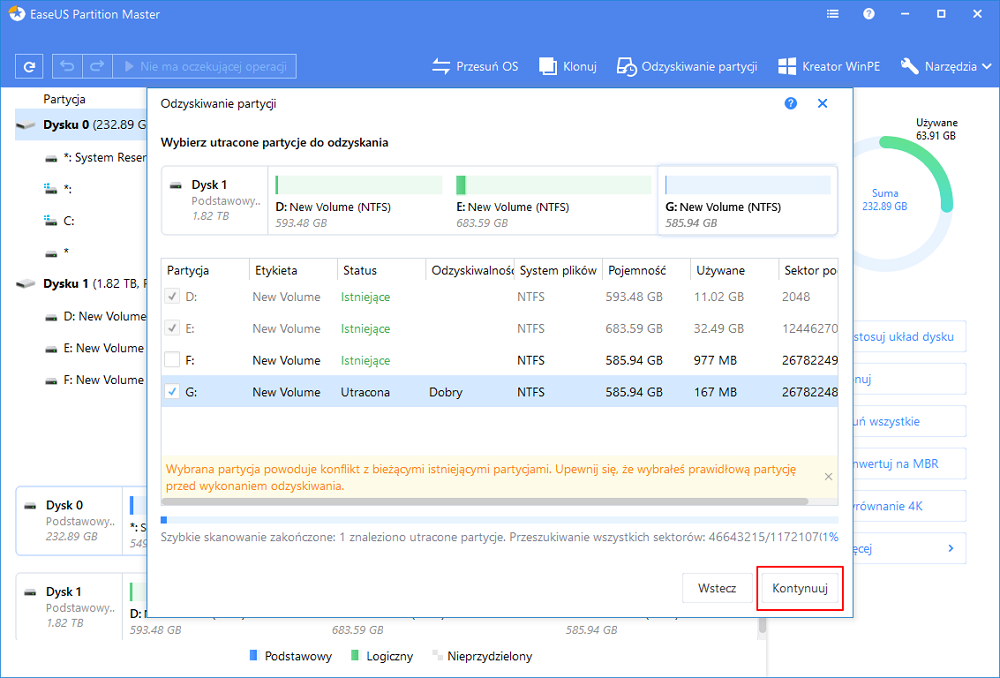
Task: Click the refresh icon in toolbar
Action: [29, 66]
